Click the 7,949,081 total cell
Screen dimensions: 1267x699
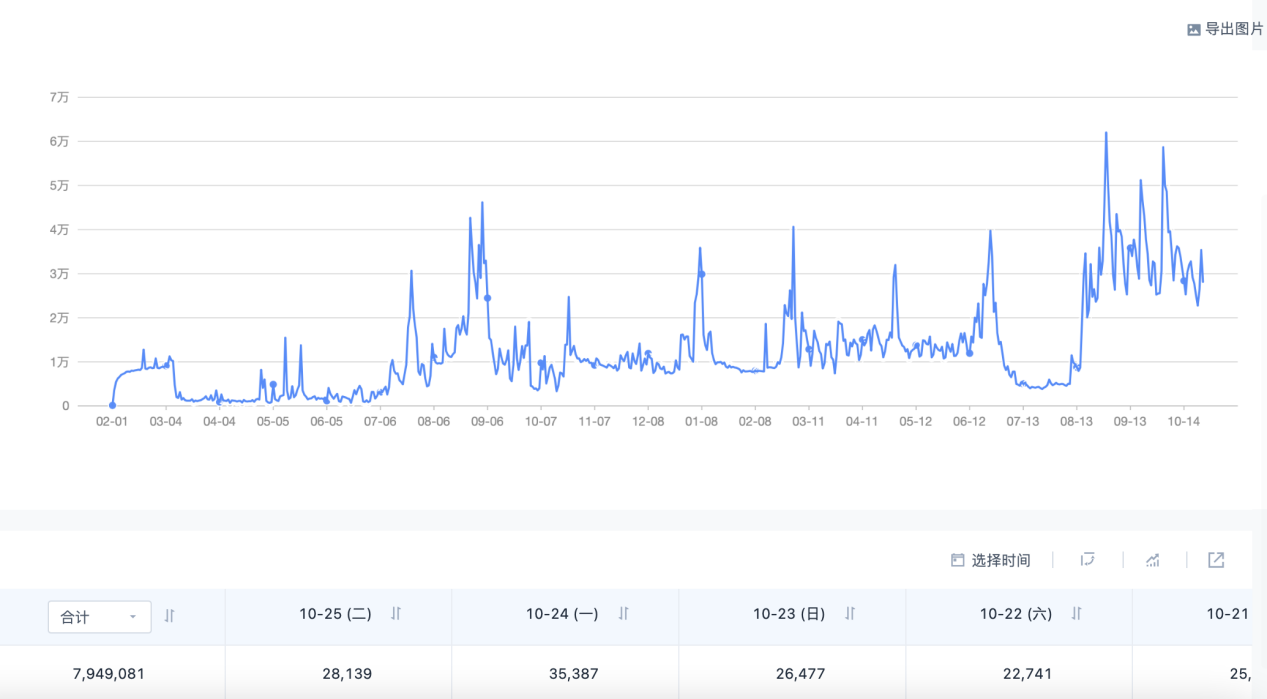pos(109,674)
